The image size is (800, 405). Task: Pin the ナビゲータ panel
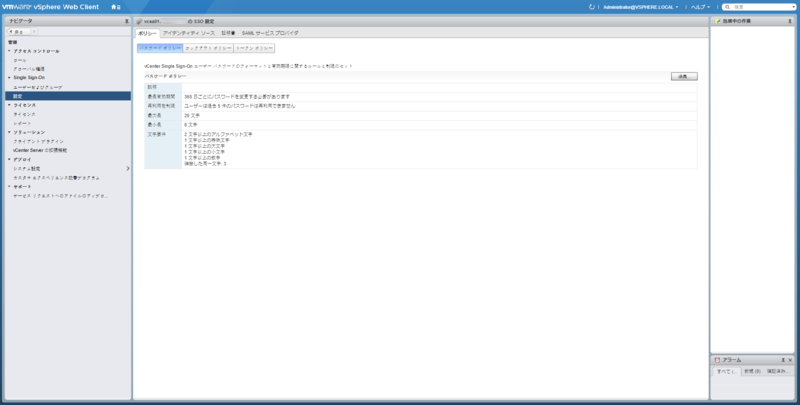coord(127,21)
